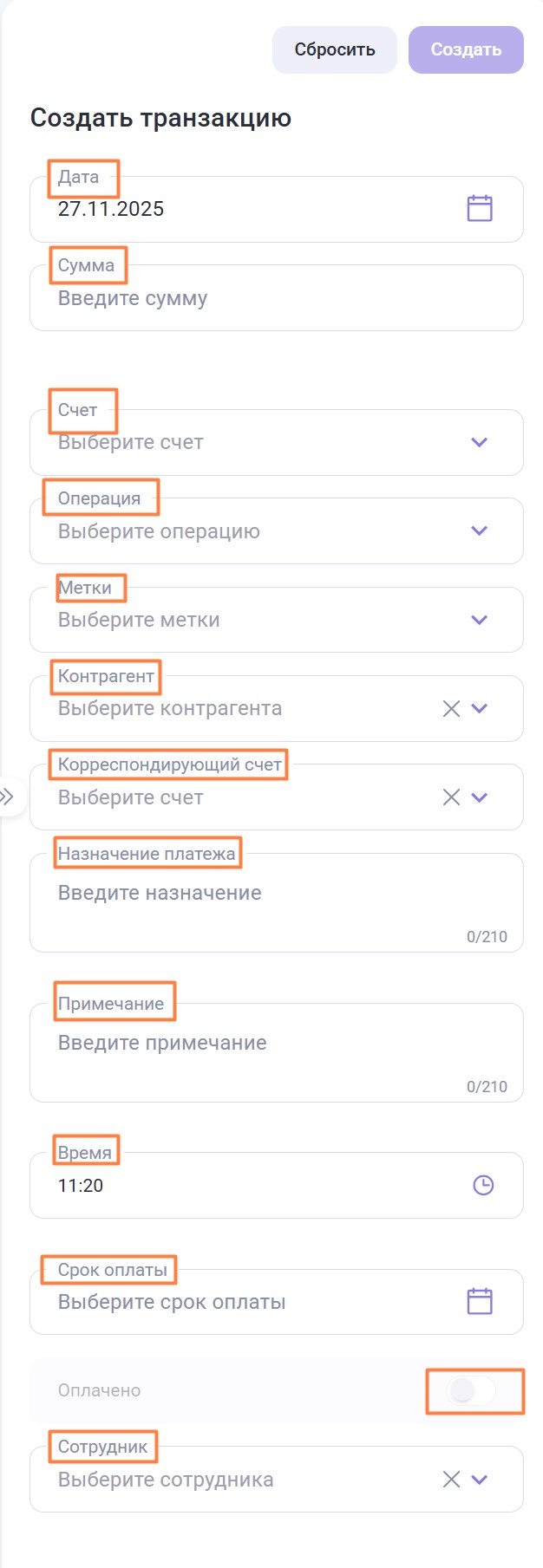543x1568 pixels.
Task: Open the Контрагент dropdown chevron
Action: (479, 709)
